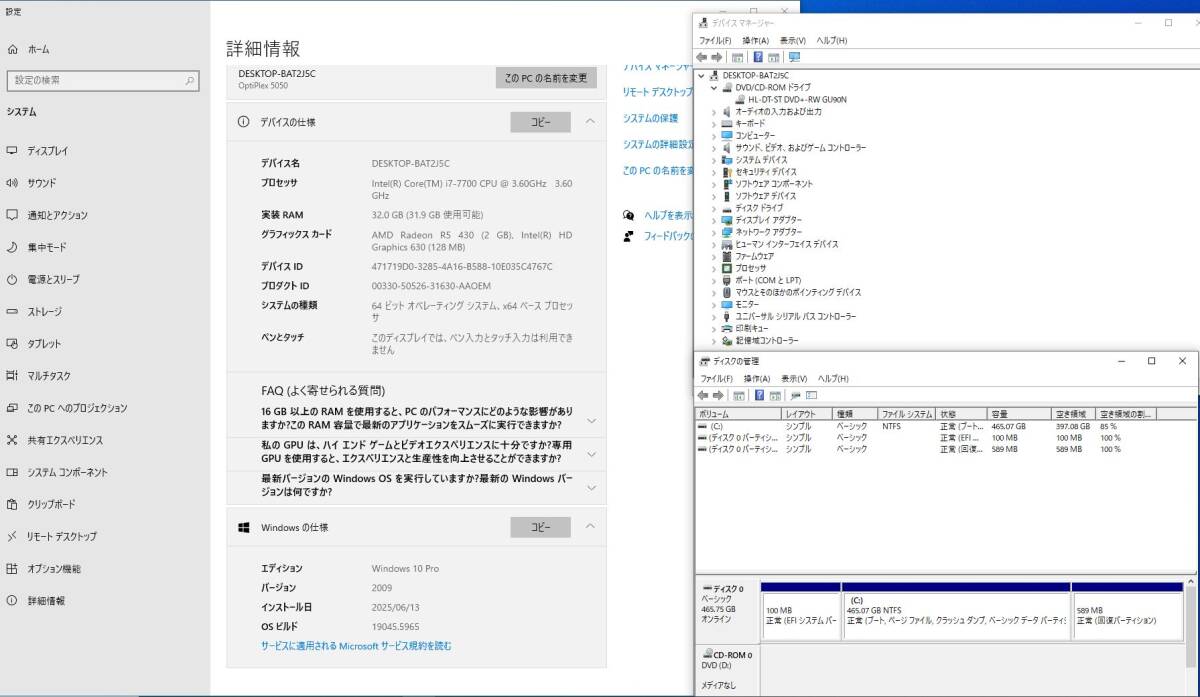Image resolution: width=1200 pixels, height=697 pixels.
Task: Click the ボリューム column header
Action: [x=738, y=414]
